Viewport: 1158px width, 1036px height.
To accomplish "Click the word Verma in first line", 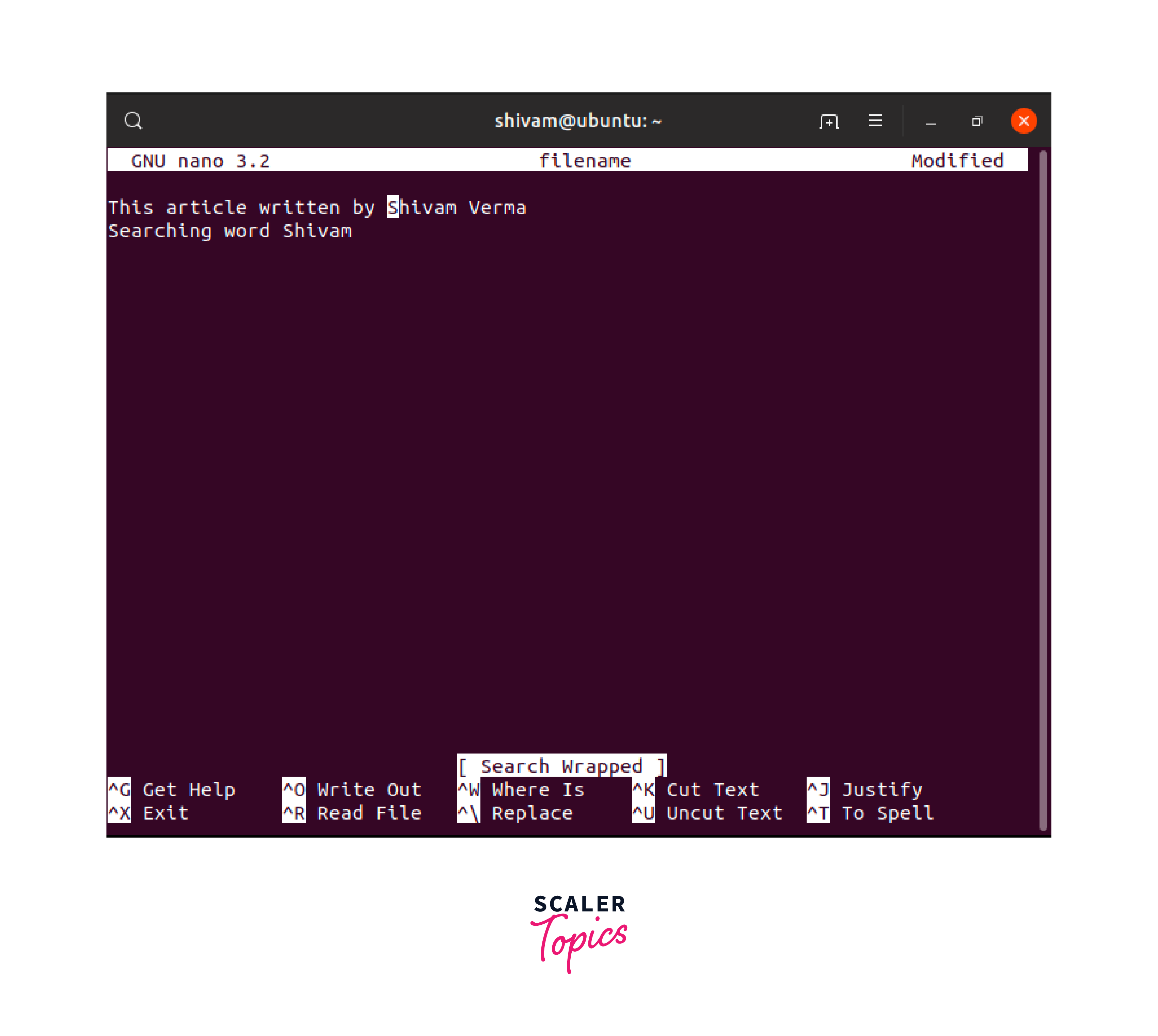I will point(497,208).
